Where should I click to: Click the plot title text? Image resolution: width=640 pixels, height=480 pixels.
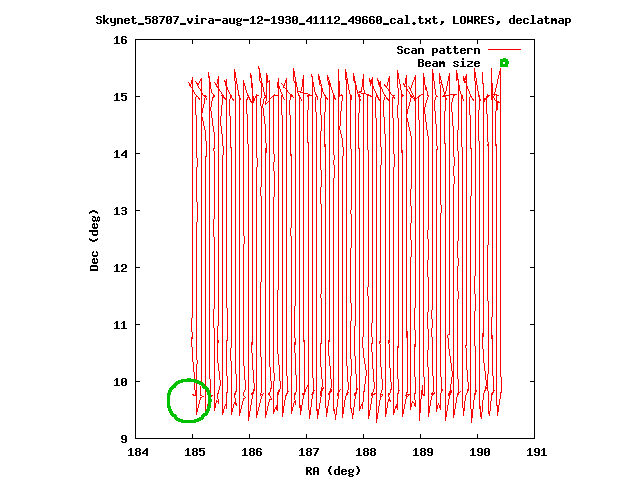click(x=333, y=20)
